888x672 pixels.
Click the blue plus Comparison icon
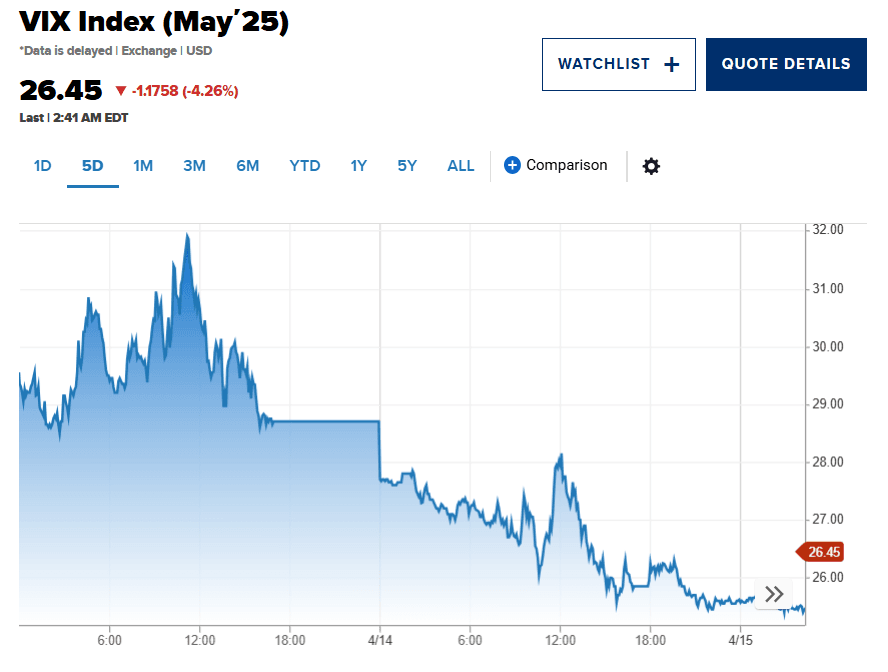tap(512, 166)
